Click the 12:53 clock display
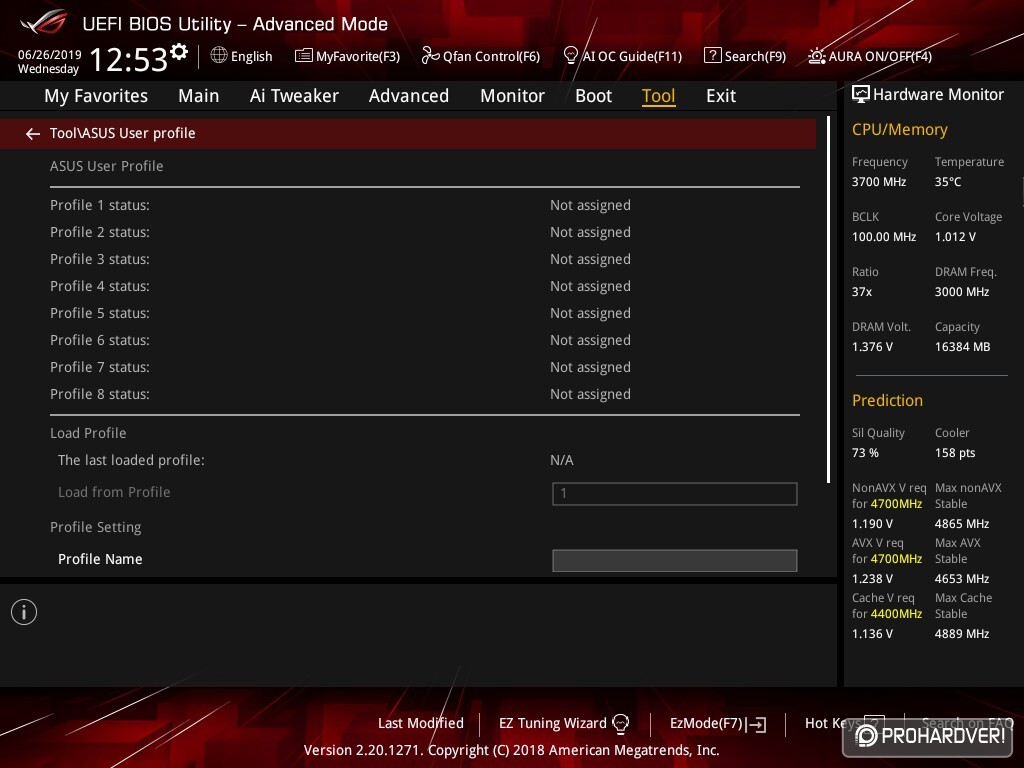The height and width of the screenshot is (768, 1024). coord(129,59)
